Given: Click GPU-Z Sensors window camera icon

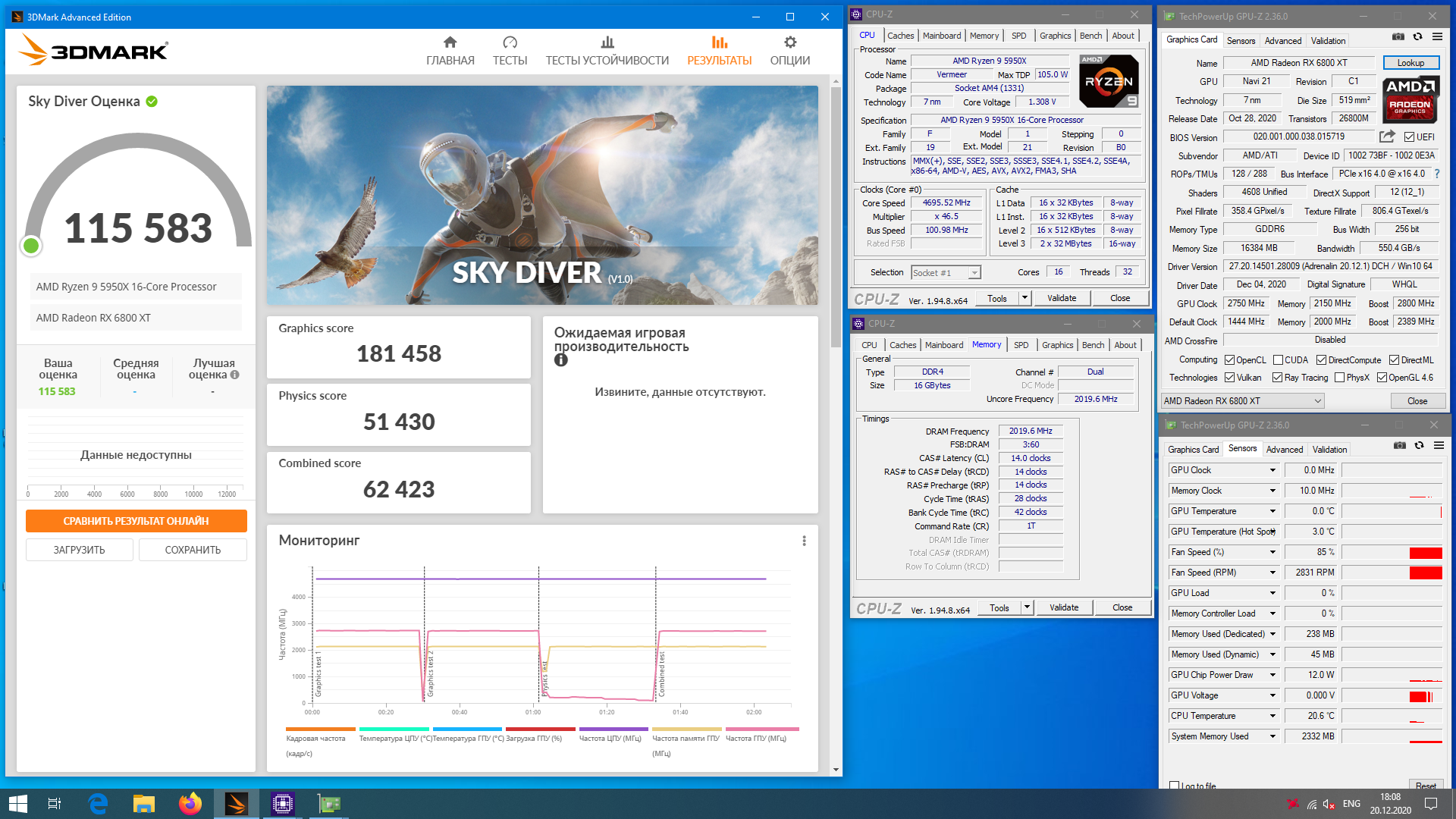Looking at the screenshot, I should (1400, 445).
